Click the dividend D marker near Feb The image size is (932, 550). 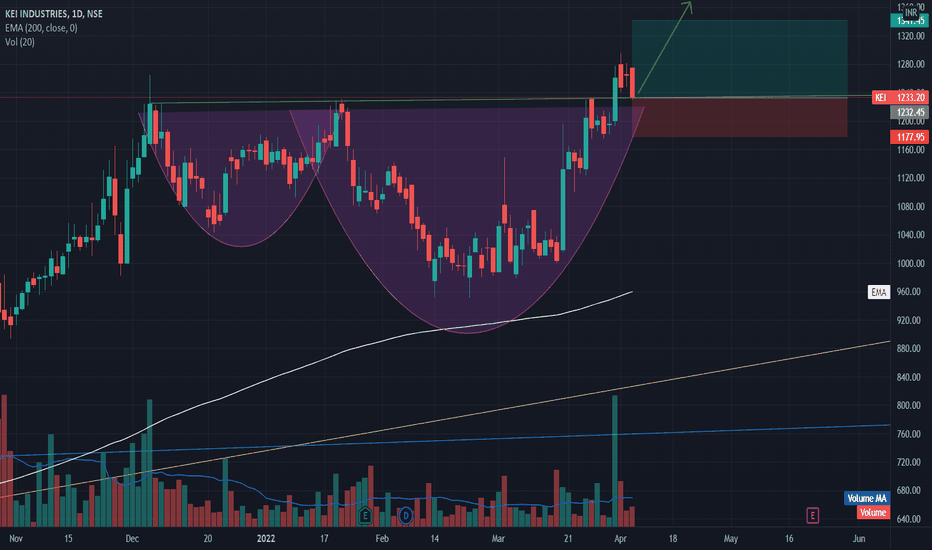(405, 516)
